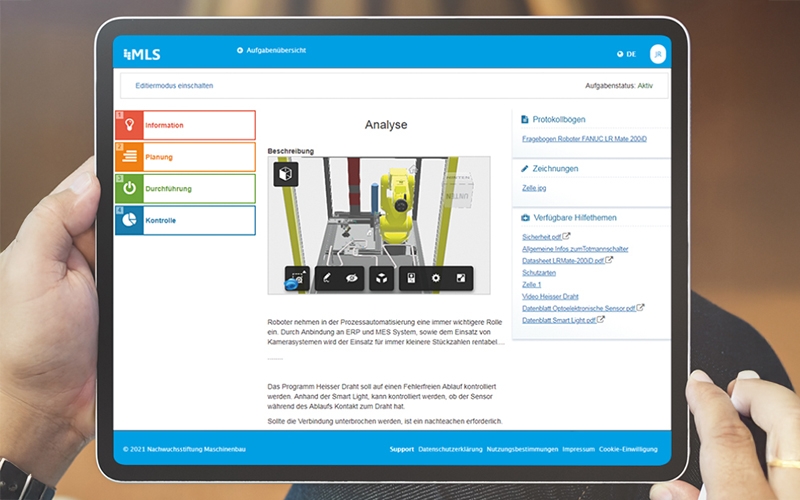
Task: Open the DE language selector
Action: coord(626,54)
